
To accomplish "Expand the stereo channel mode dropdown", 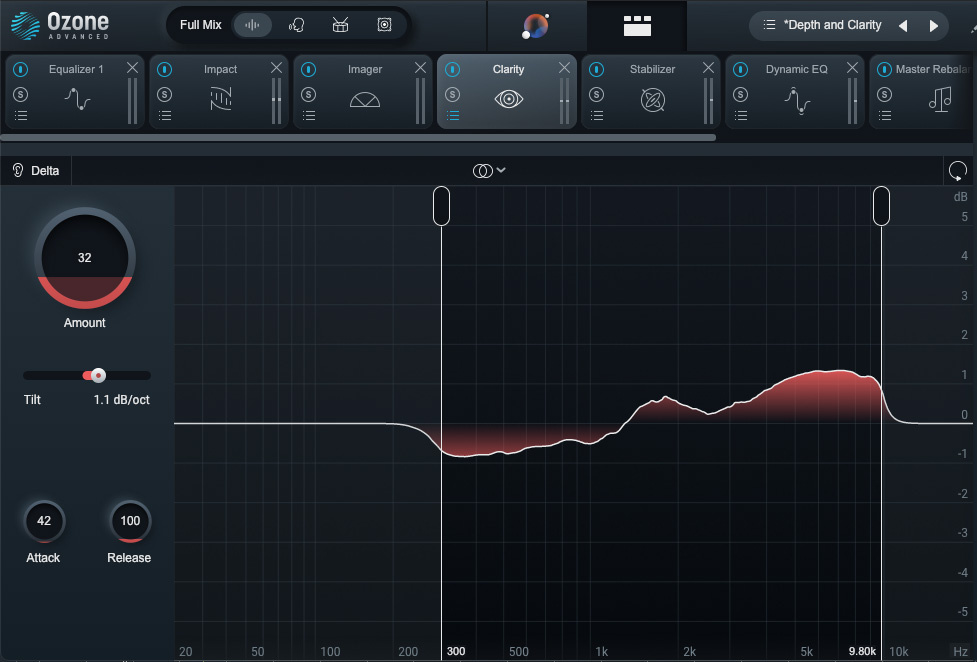I will 489,171.
